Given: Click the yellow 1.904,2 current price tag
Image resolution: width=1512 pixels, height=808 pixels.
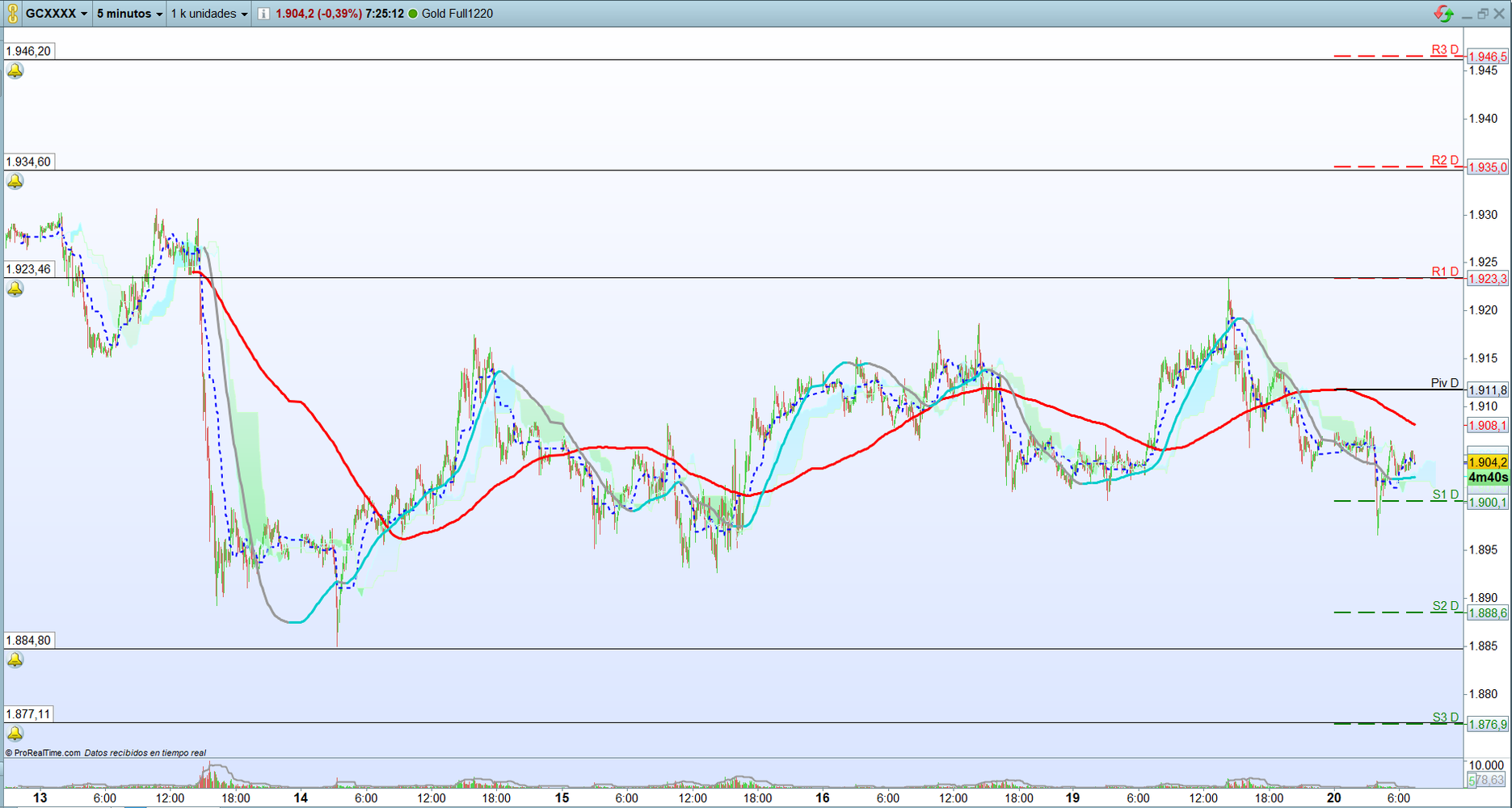Looking at the screenshot, I should (x=1487, y=462).
